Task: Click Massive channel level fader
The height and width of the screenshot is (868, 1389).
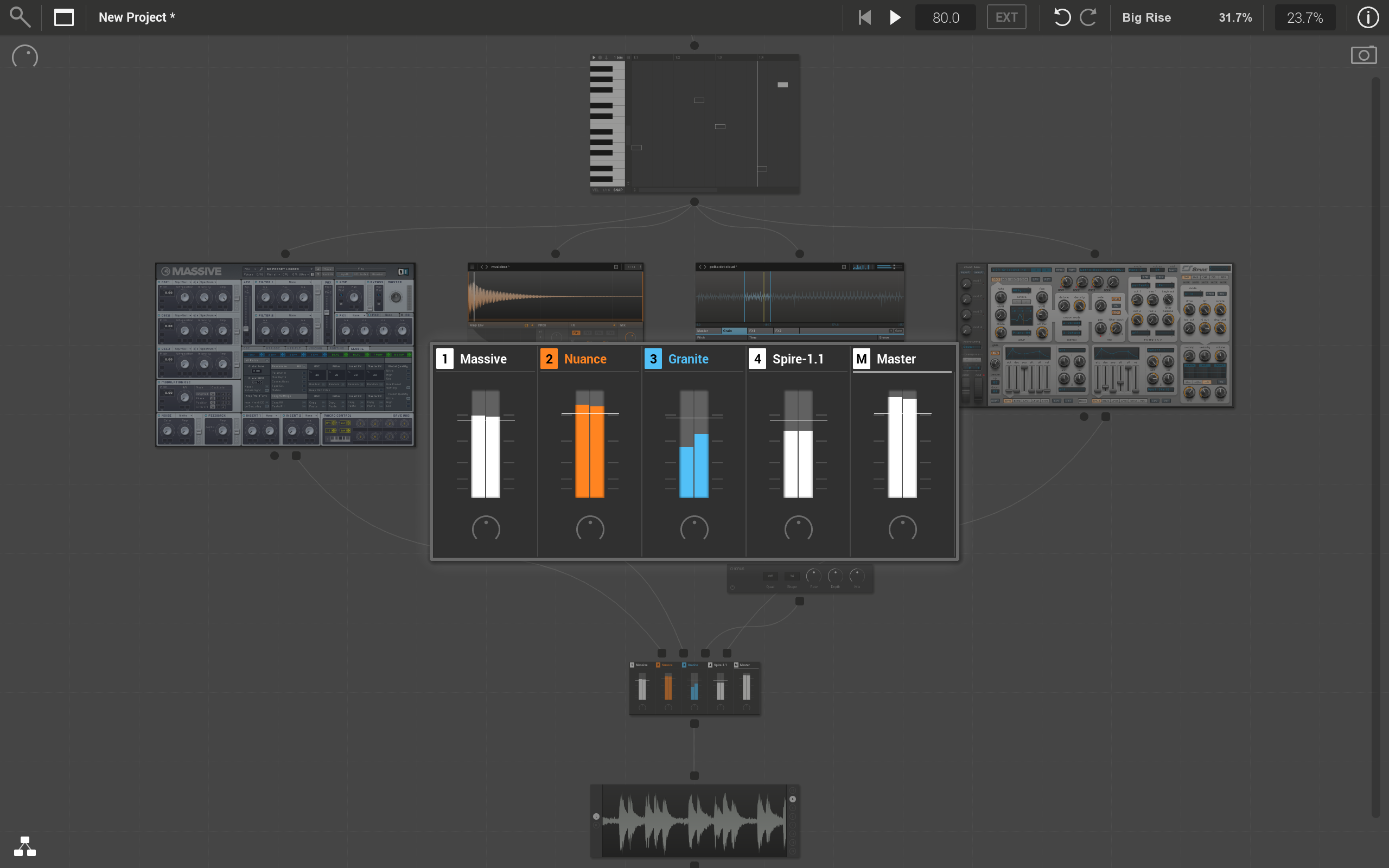Action: [486, 444]
